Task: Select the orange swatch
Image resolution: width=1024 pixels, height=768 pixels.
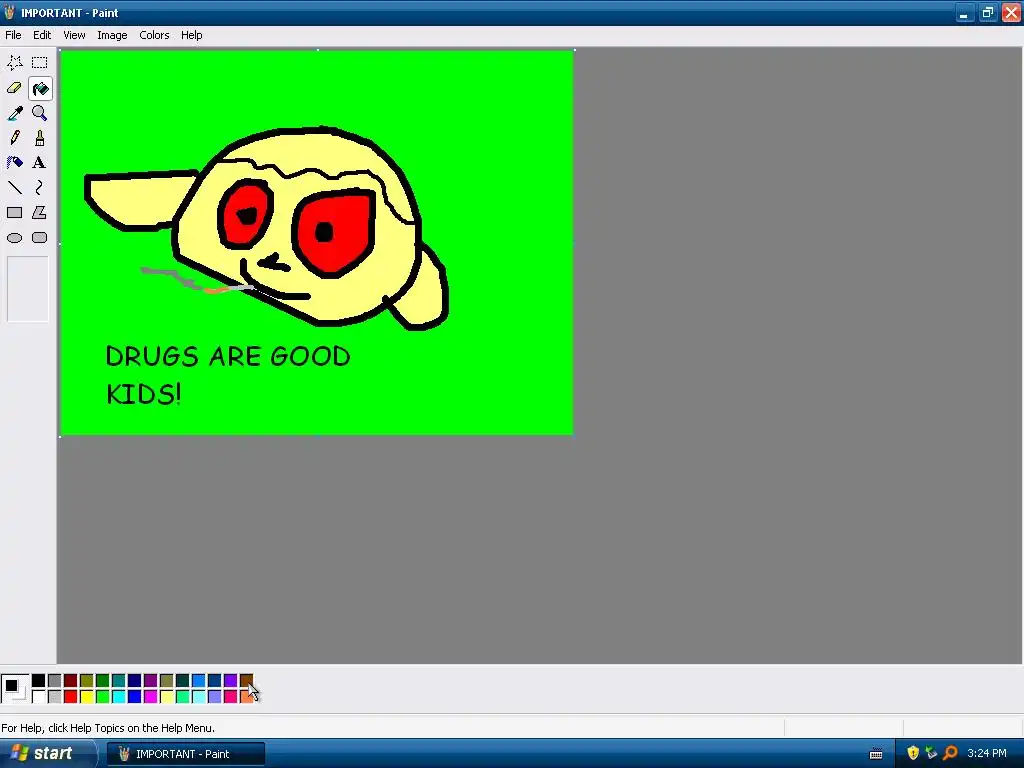Action: [246, 697]
